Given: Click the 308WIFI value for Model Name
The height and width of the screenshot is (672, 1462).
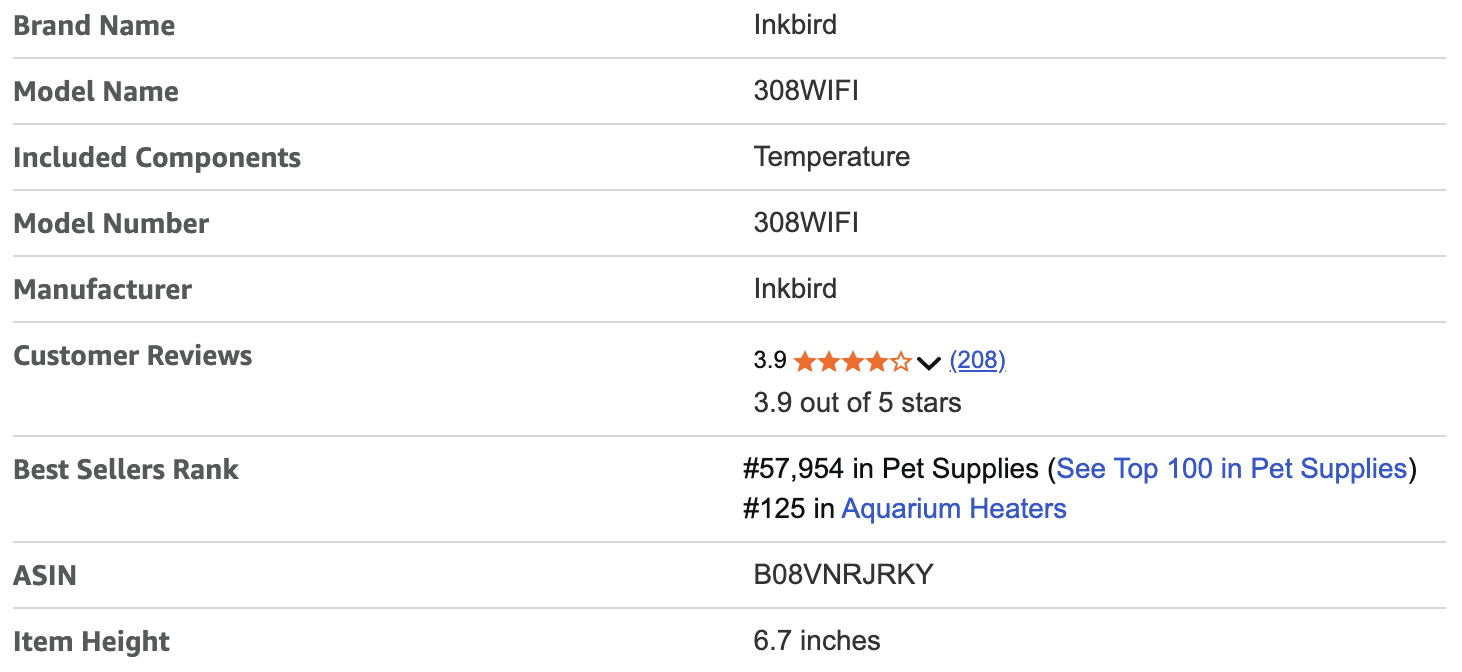Looking at the screenshot, I should [x=806, y=91].
